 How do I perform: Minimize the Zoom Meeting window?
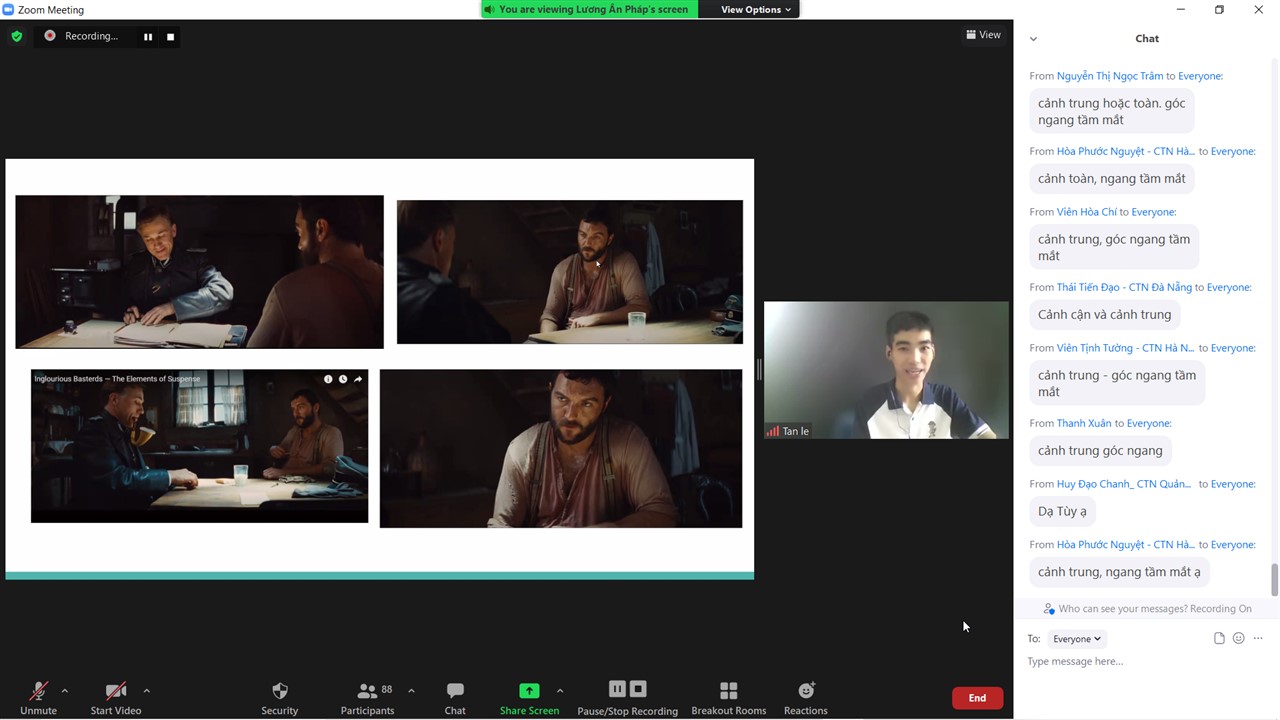(1180, 10)
